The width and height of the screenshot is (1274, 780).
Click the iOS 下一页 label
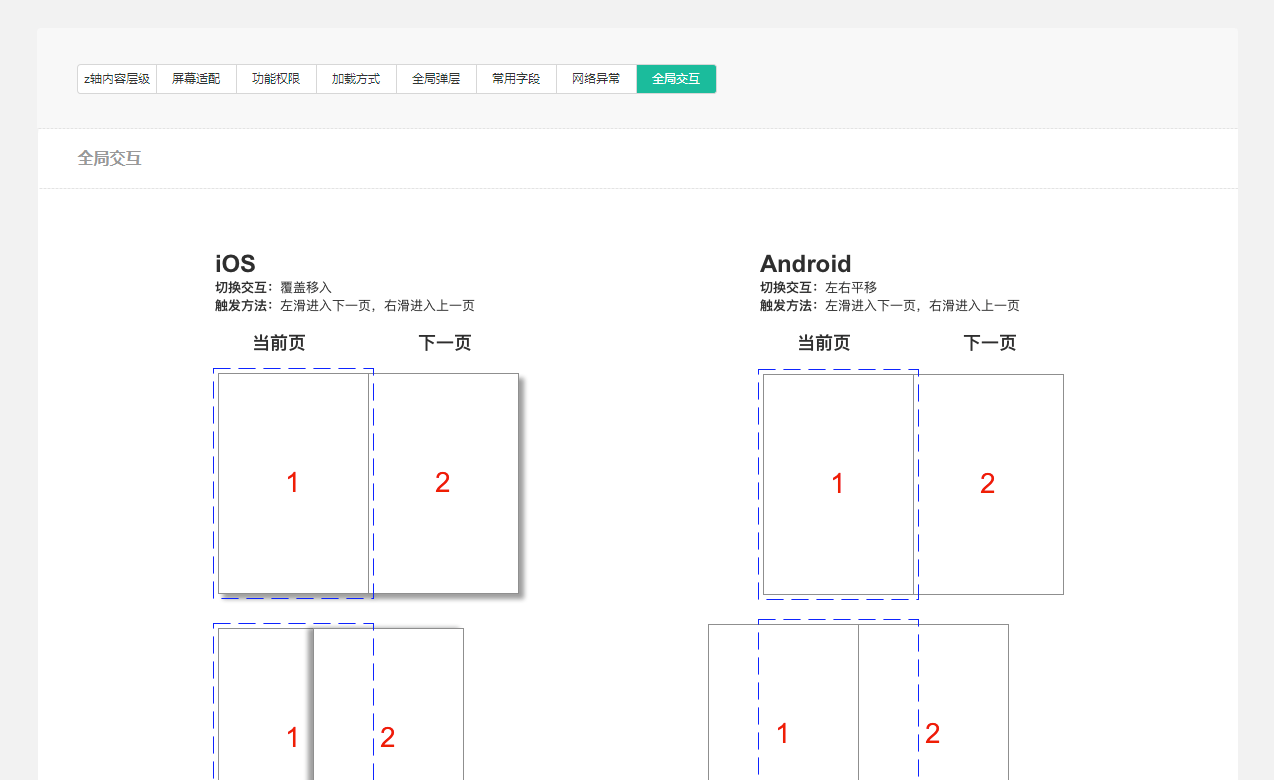coord(444,343)
